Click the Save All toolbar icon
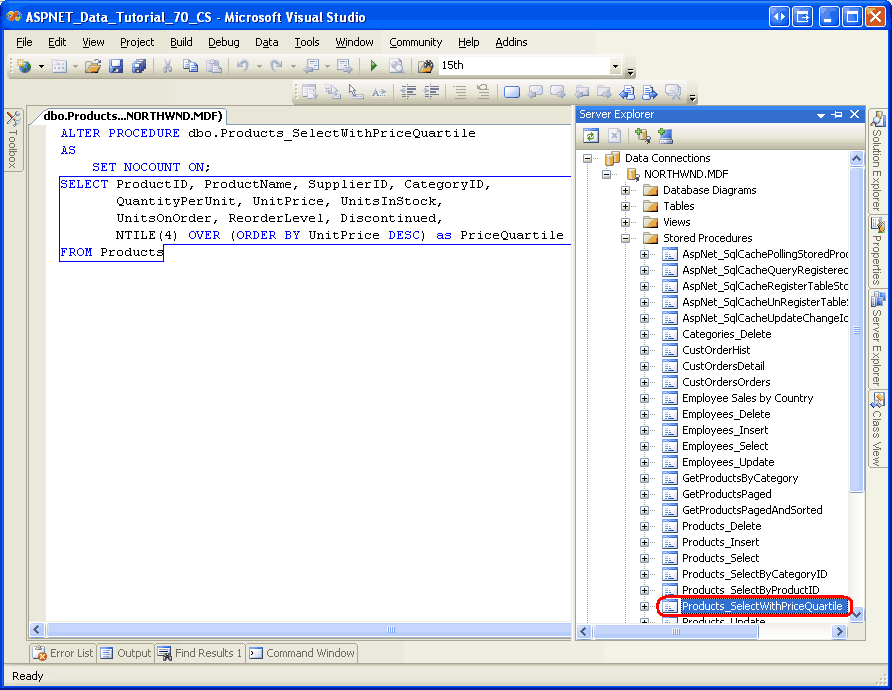892x690 pixels. tap(138, 66)
